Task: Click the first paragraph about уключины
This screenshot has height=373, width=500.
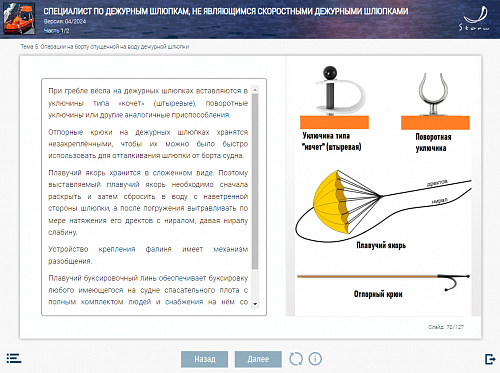Action: [x=148, y=103]
